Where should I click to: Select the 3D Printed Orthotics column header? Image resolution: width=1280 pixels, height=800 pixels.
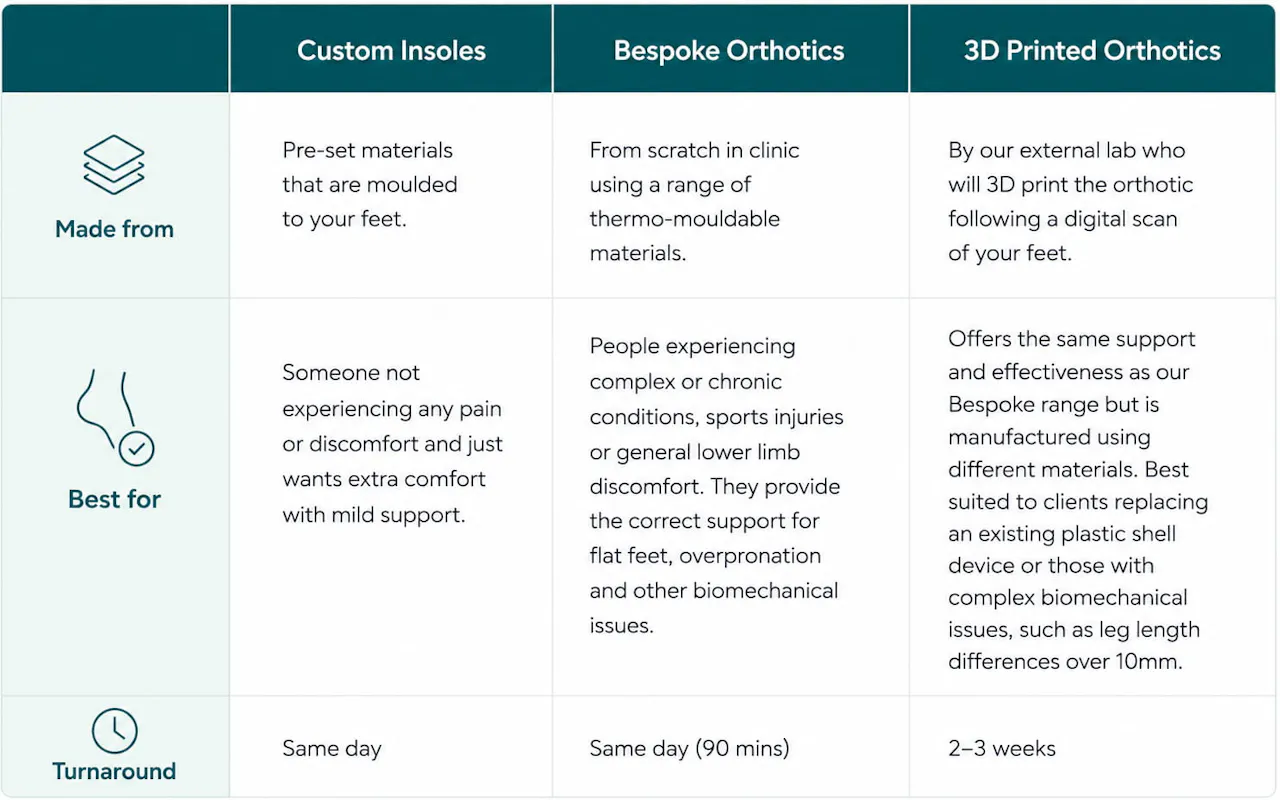coord(1092,51)
